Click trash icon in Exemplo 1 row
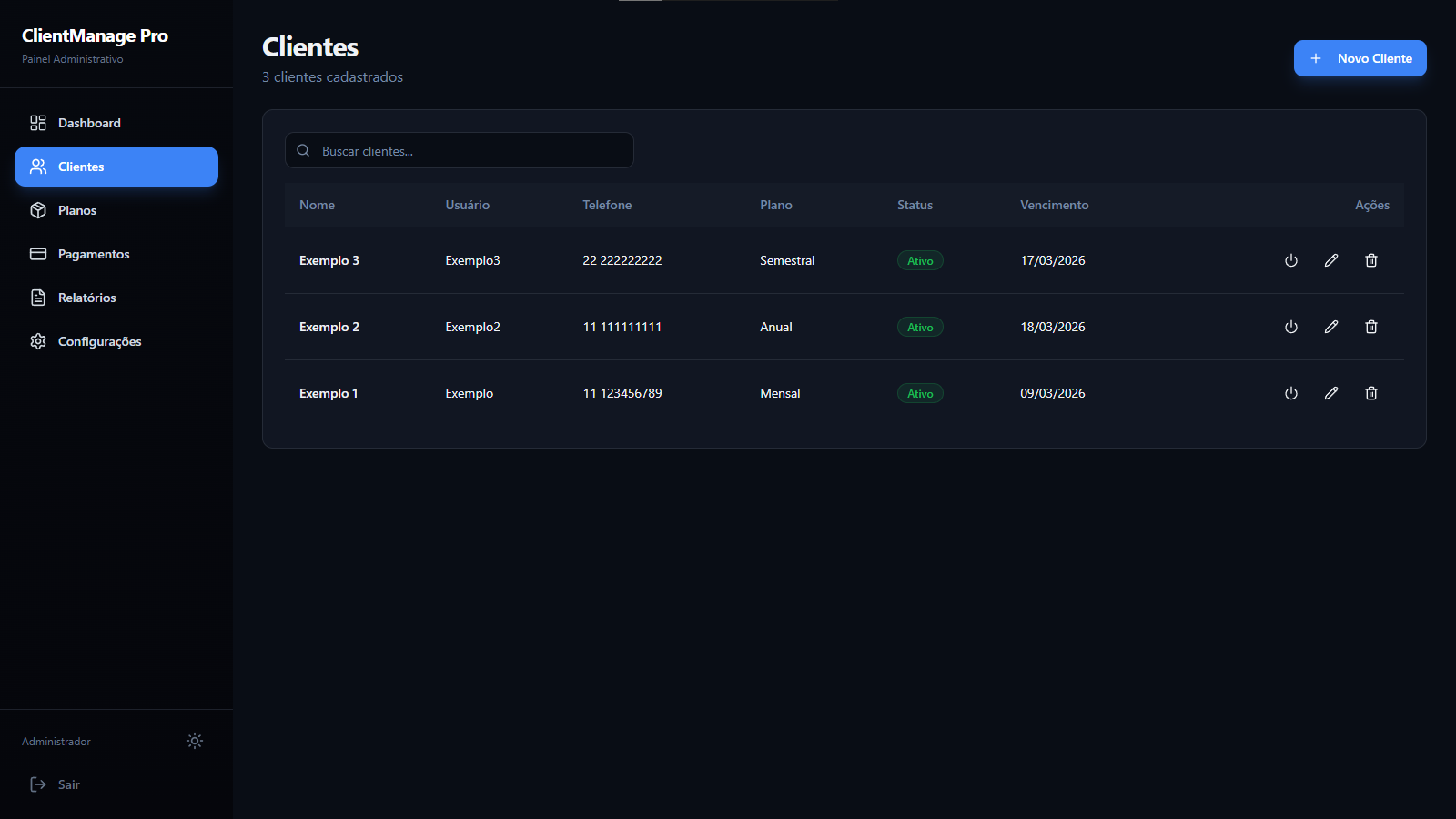 [1370, 393]
